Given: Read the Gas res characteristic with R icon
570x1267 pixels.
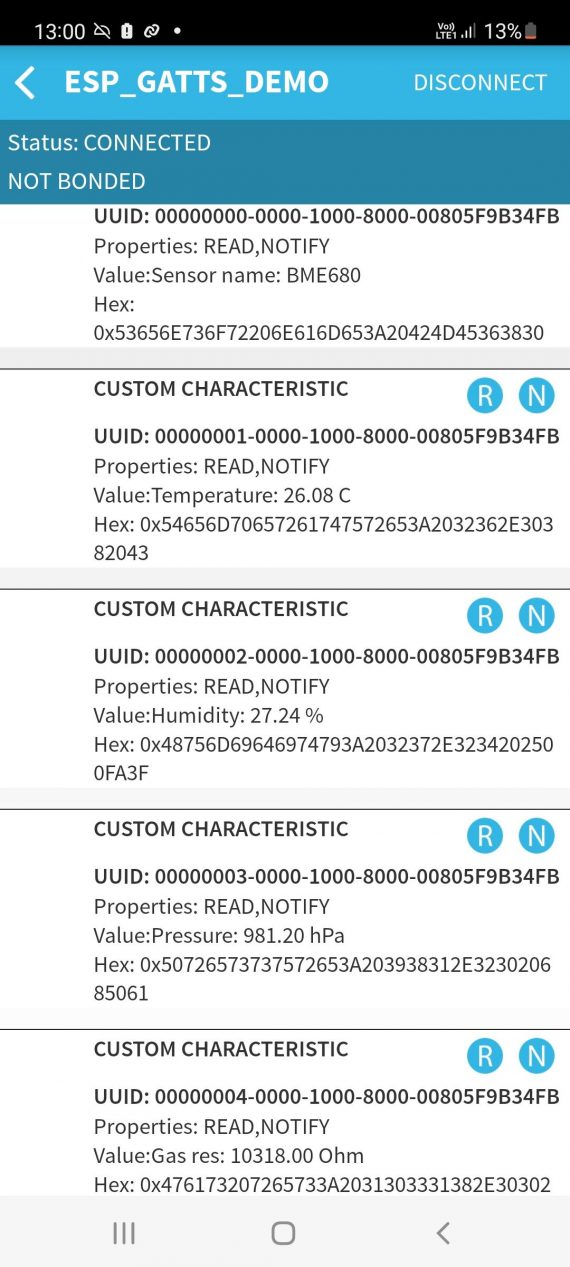Looking at the screenshot, I should pyautogui.click(x=485, y=1056).
